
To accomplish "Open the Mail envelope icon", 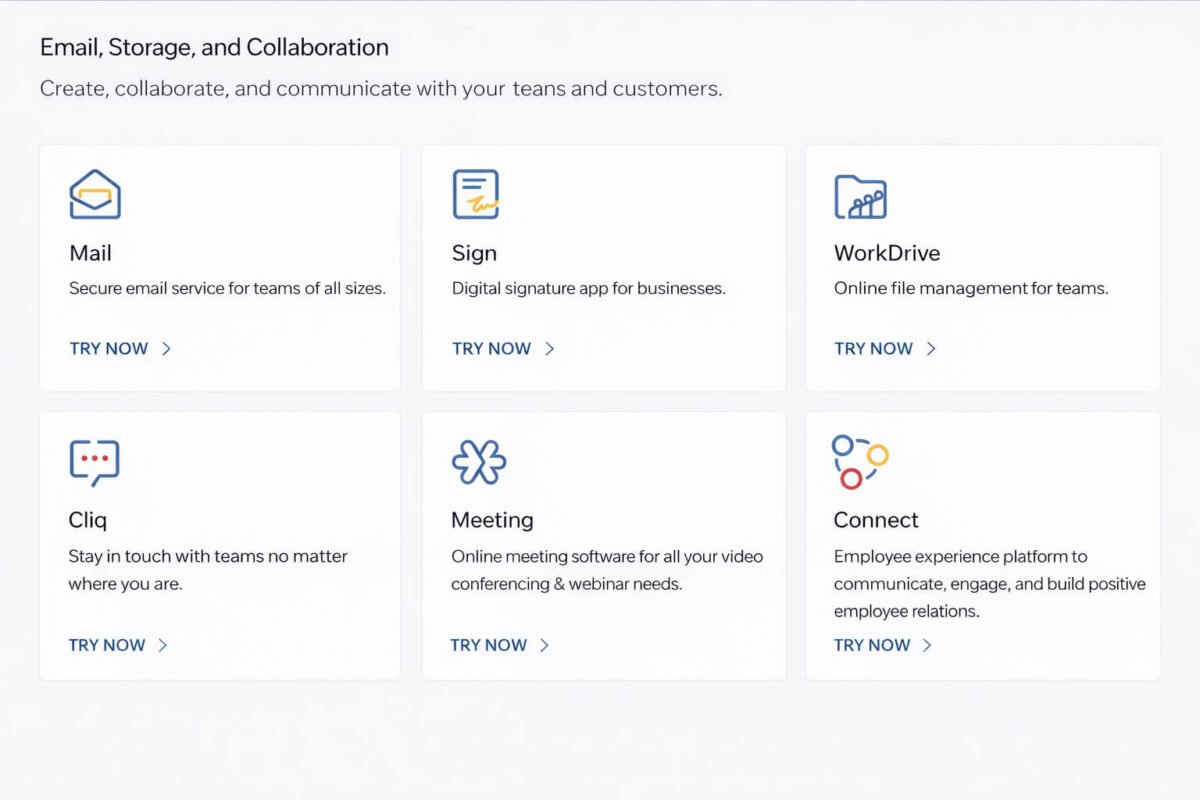I will [95, 194].
